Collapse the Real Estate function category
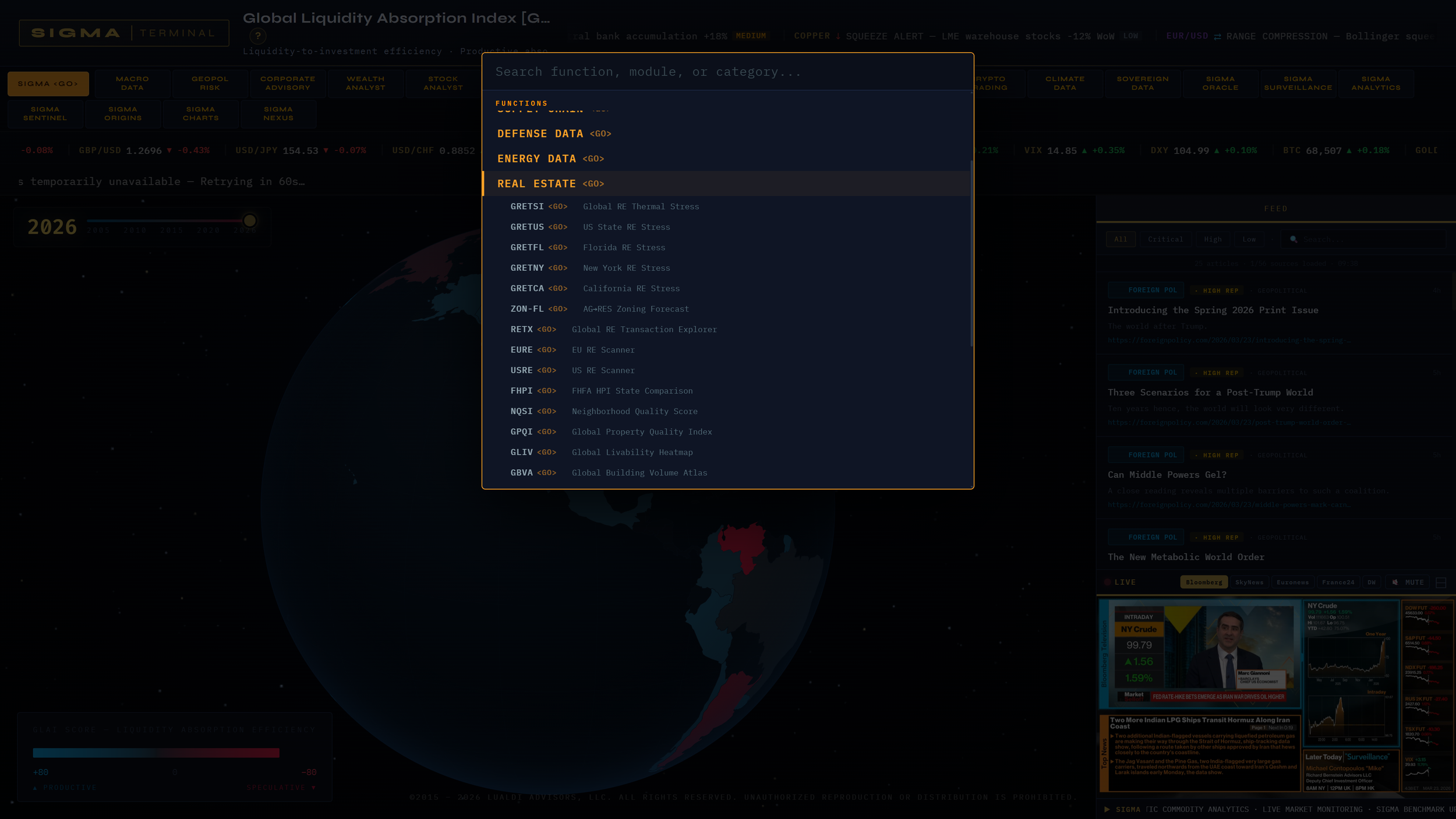 (726, 184)
